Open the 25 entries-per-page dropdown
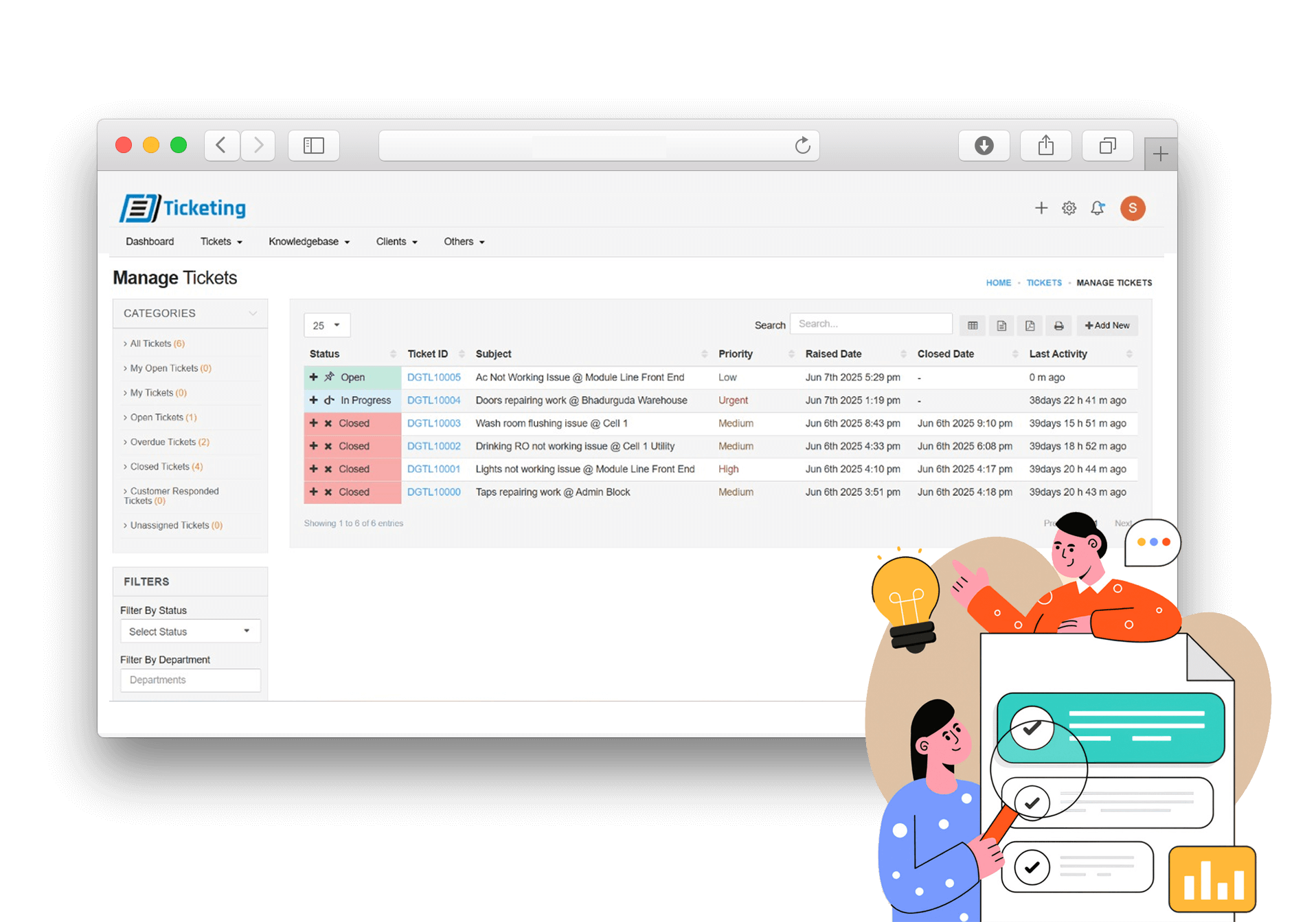This screenshot has width=1316, height=922. pos(327,325)
